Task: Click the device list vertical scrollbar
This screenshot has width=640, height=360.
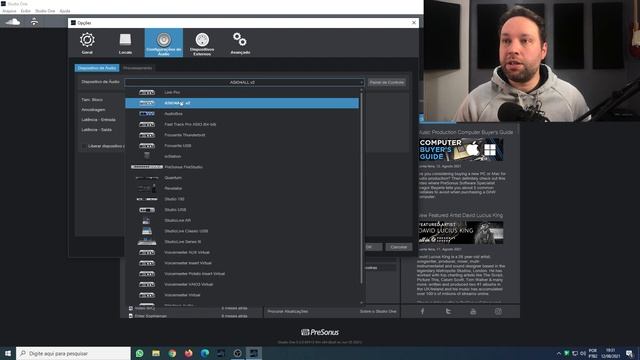Action: point(361,188)
